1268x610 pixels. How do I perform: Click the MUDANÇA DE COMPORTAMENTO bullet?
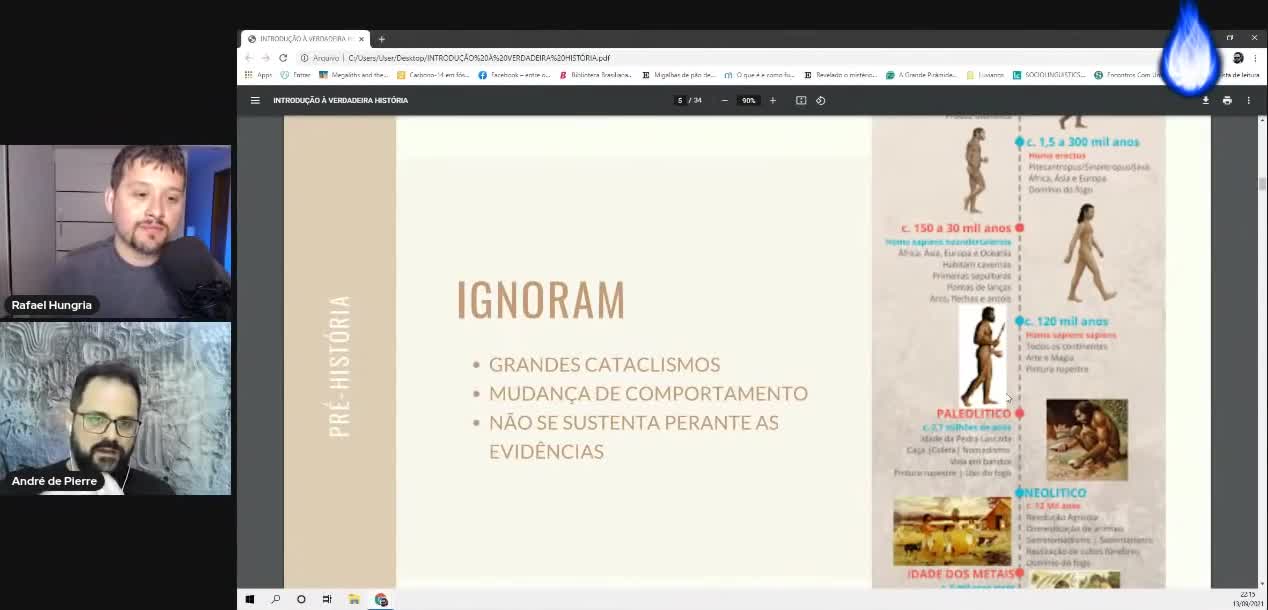click(648, 393)
